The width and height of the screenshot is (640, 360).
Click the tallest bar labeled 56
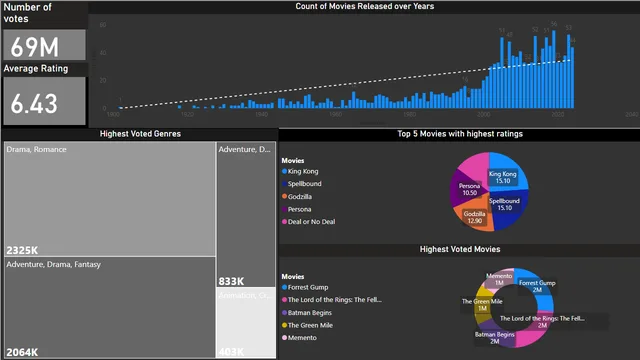[x=554, y=69]
